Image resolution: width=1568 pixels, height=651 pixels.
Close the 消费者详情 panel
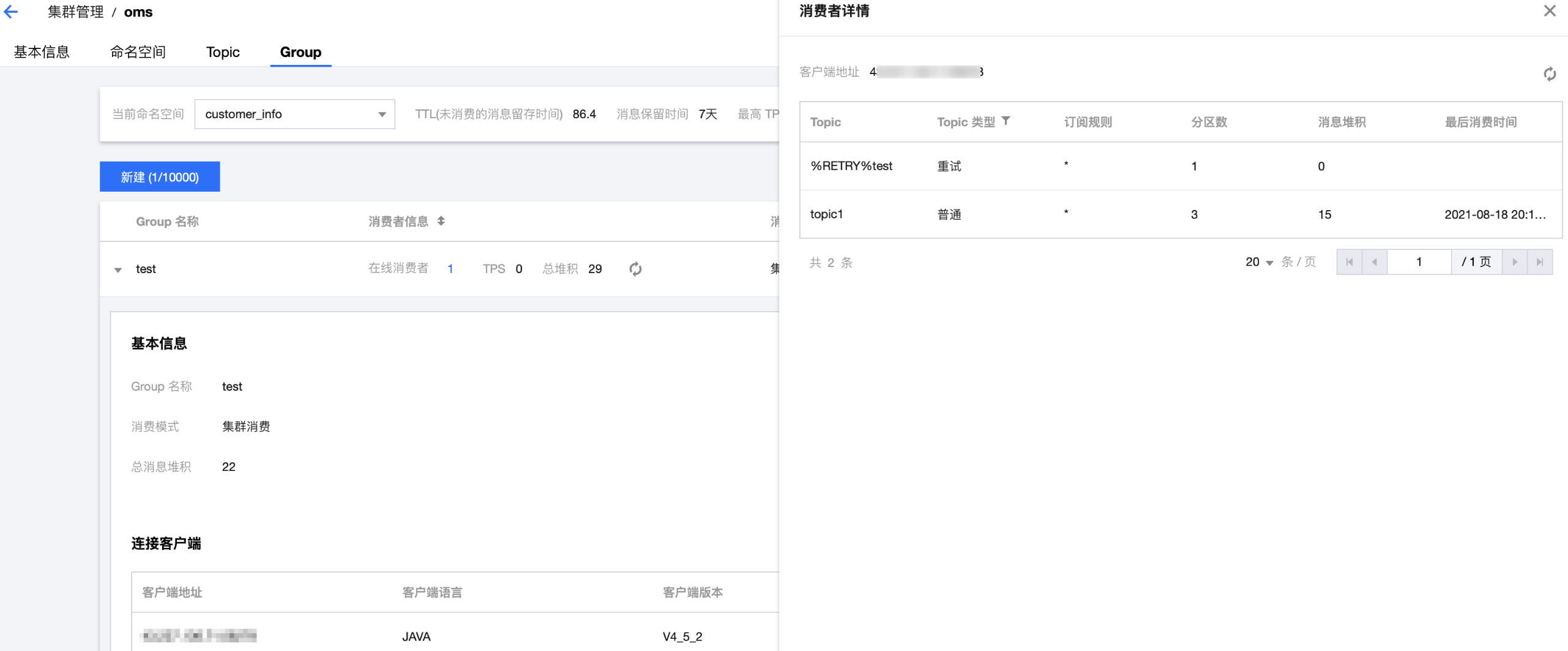click(1549, 11)
